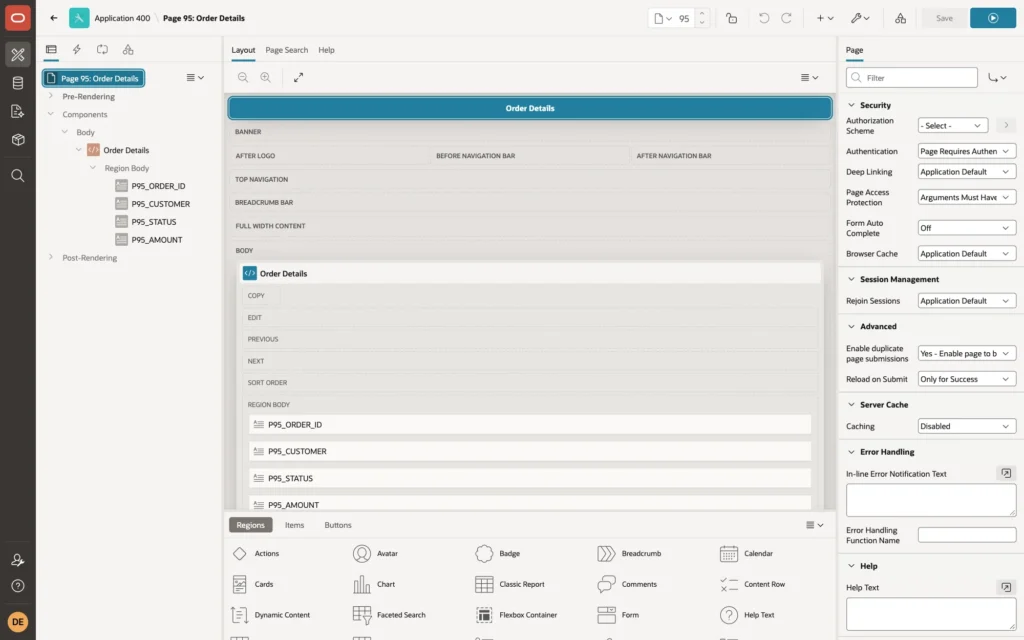Select the Order Details region in tree

(x=125, y=150)
